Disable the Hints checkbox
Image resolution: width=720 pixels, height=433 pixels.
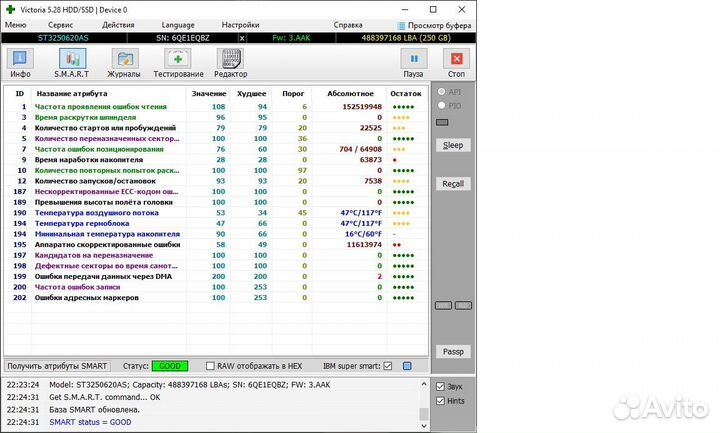(441, 400)
